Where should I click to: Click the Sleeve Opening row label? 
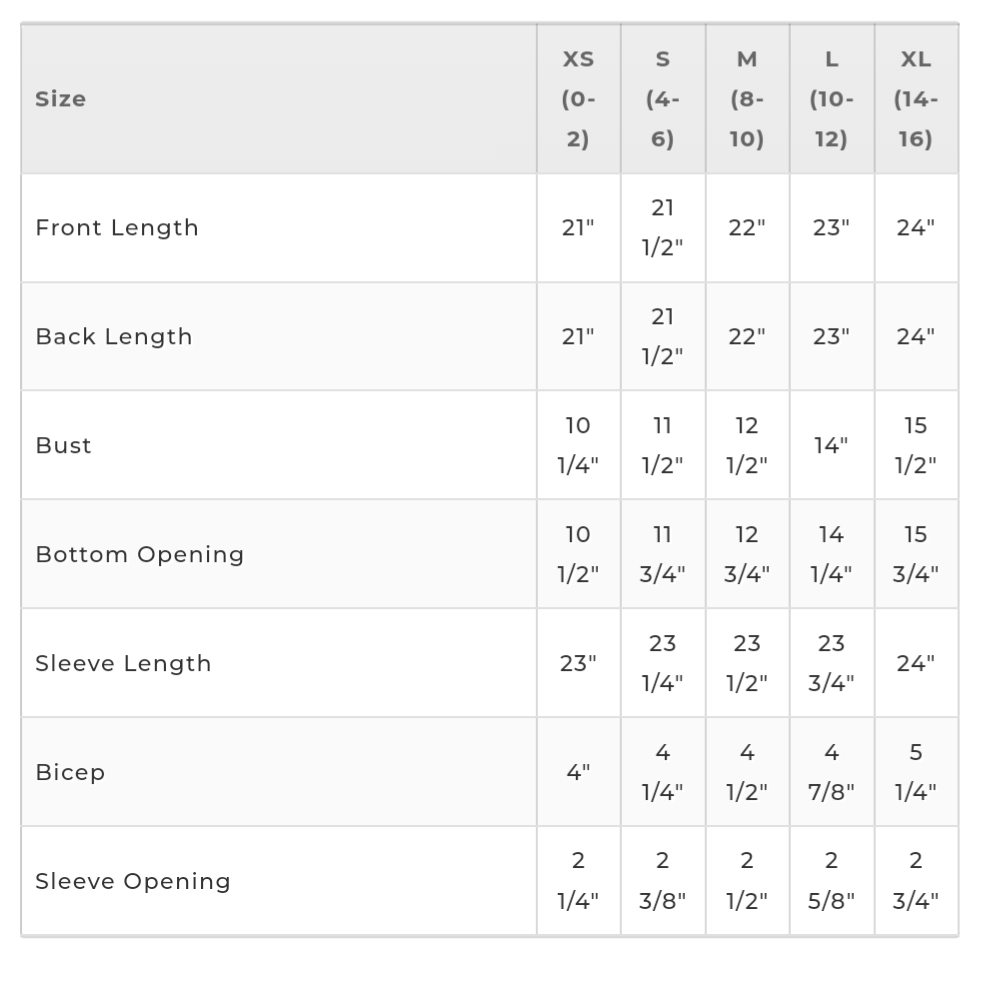click(x=133, y=882)
